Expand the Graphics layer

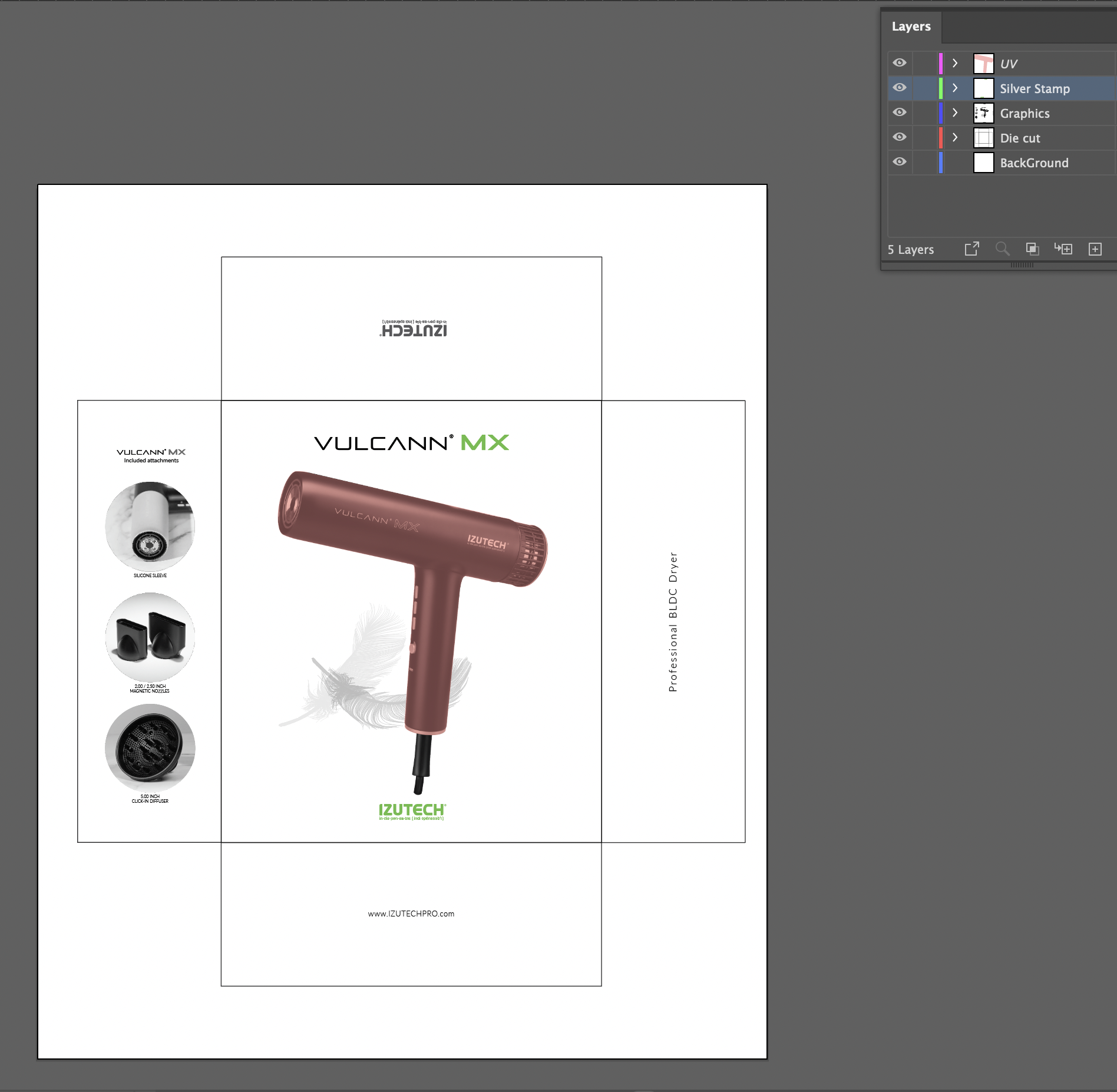pyautogui.click(x=955, y=112)
